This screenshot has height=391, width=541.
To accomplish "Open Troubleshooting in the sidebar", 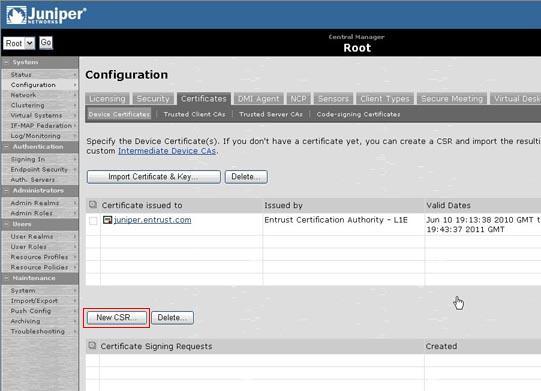I will 38,331.
